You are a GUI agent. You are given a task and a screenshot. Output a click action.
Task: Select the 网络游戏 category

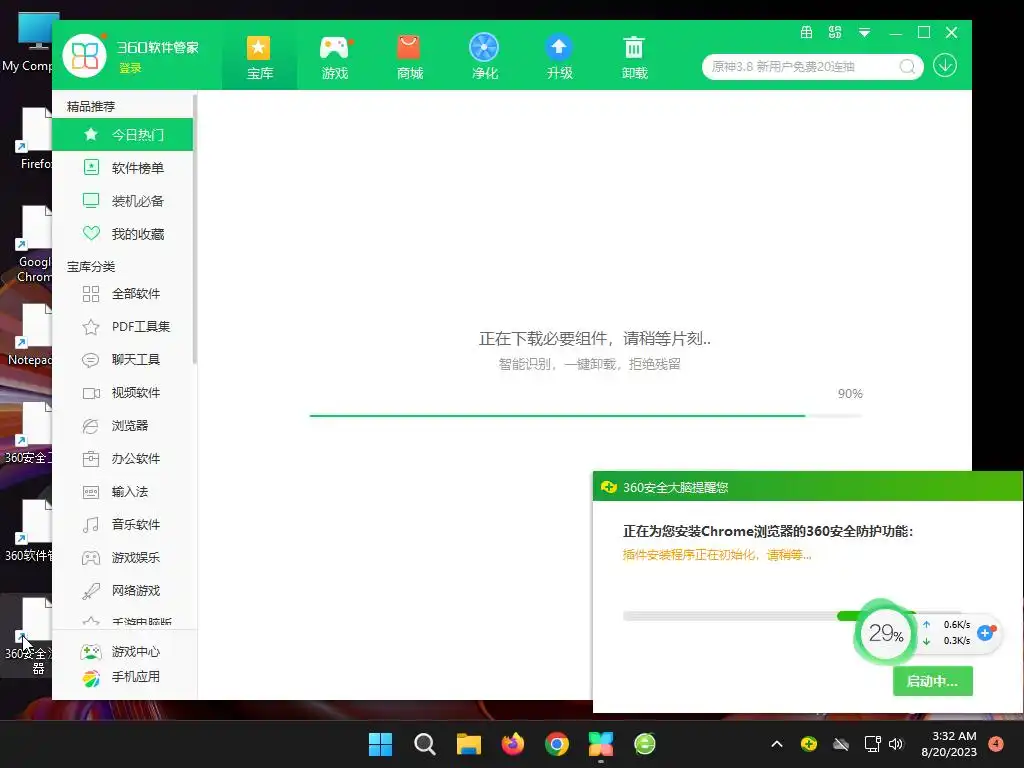tap(123, 590)
